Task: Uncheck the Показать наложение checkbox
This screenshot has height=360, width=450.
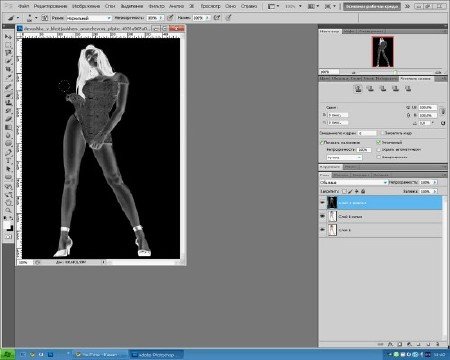Action: click(x=322, y=142)
